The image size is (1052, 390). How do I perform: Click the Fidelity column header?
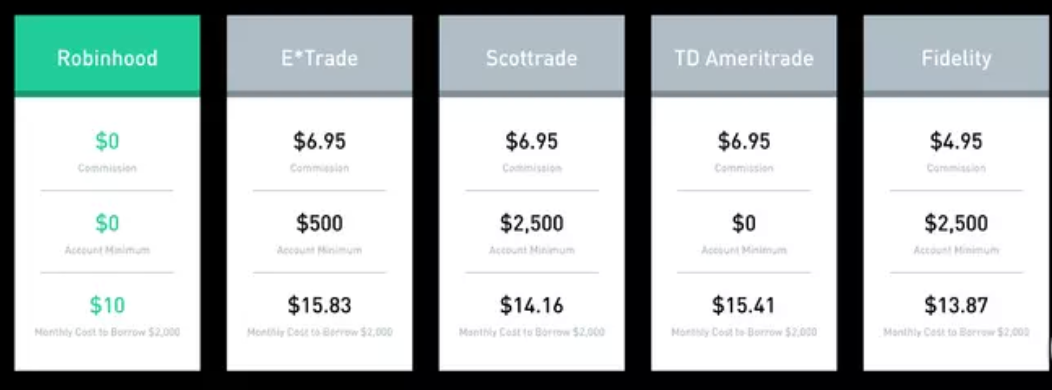pos(956,56)
